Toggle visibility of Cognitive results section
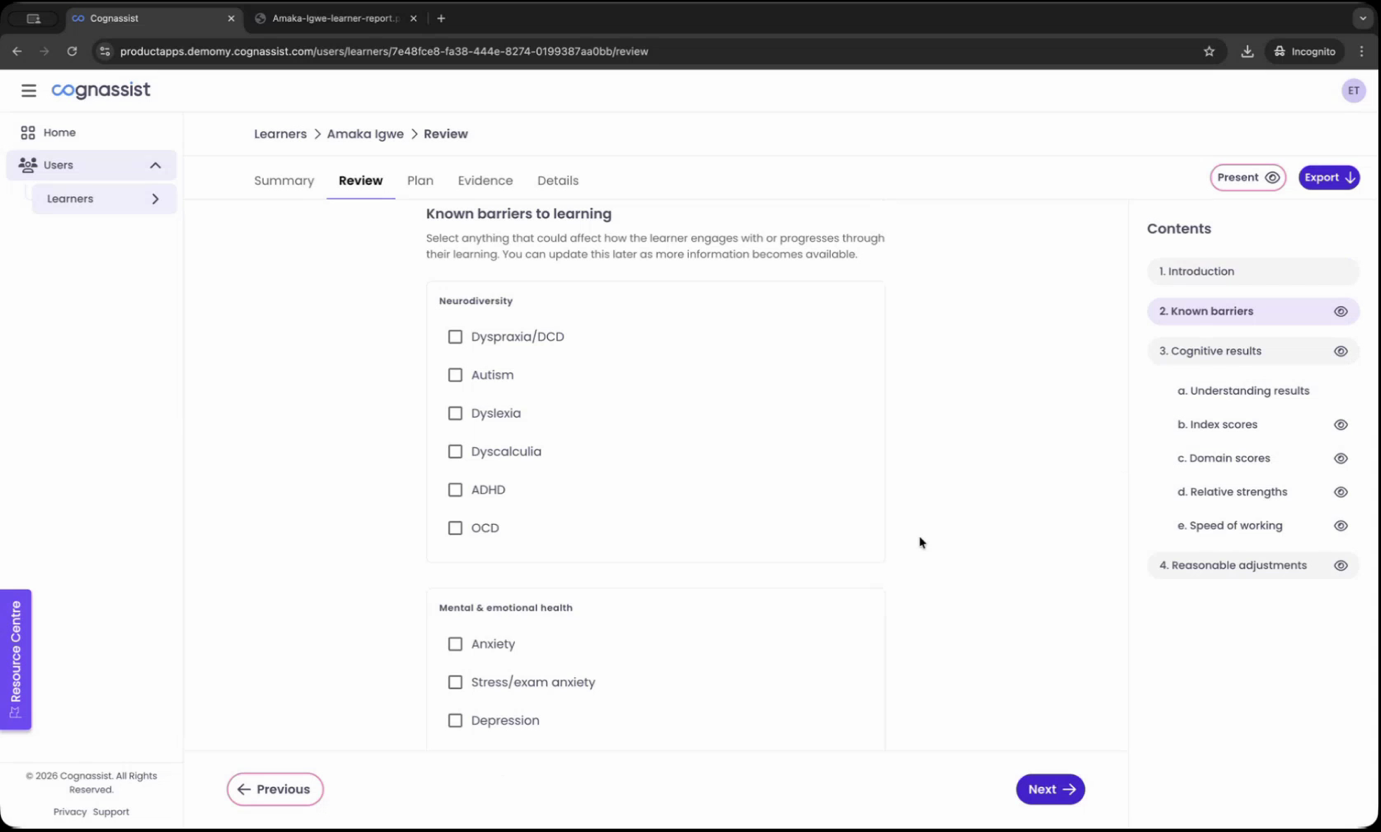This screenshot has height=832, width=1381. click(1341, 352)
